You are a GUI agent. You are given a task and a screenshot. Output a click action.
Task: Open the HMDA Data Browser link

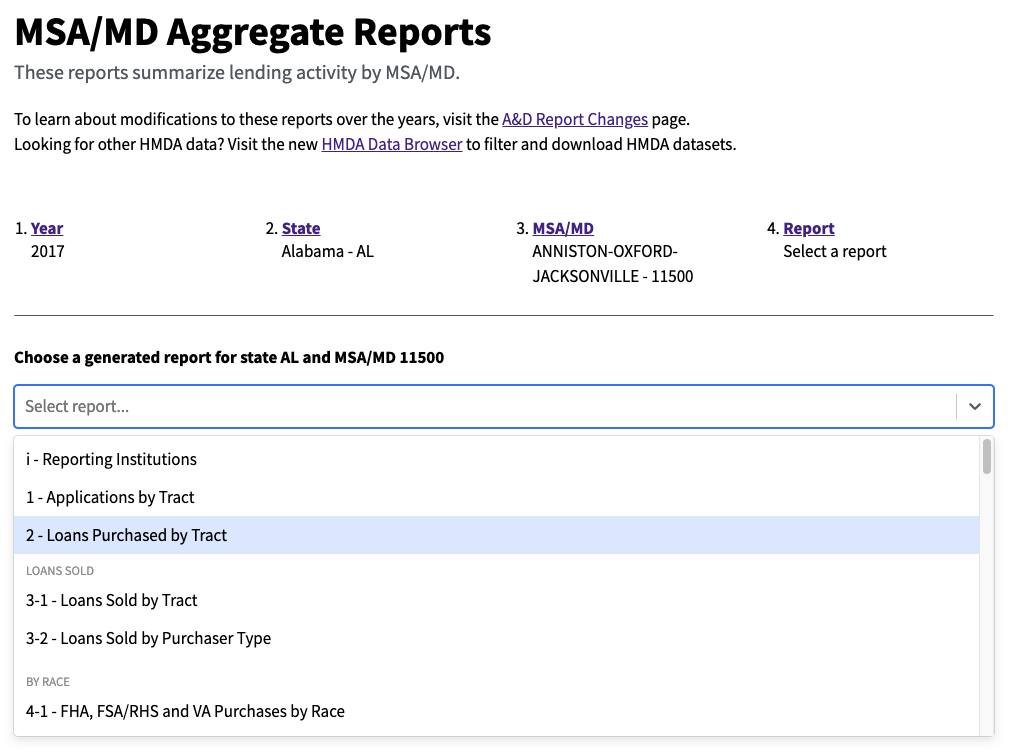tap(392, 143)
